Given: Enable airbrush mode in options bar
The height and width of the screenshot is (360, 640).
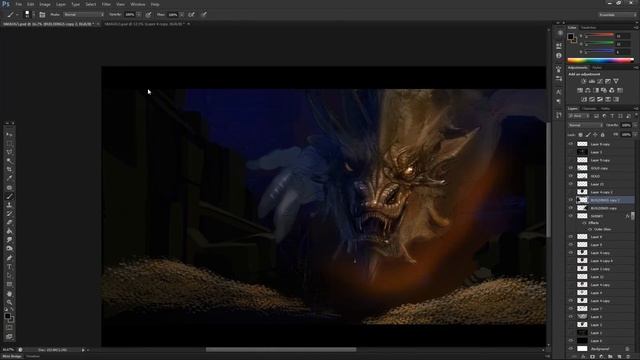Looking at the screenshot, I should (x=191, y=14).
